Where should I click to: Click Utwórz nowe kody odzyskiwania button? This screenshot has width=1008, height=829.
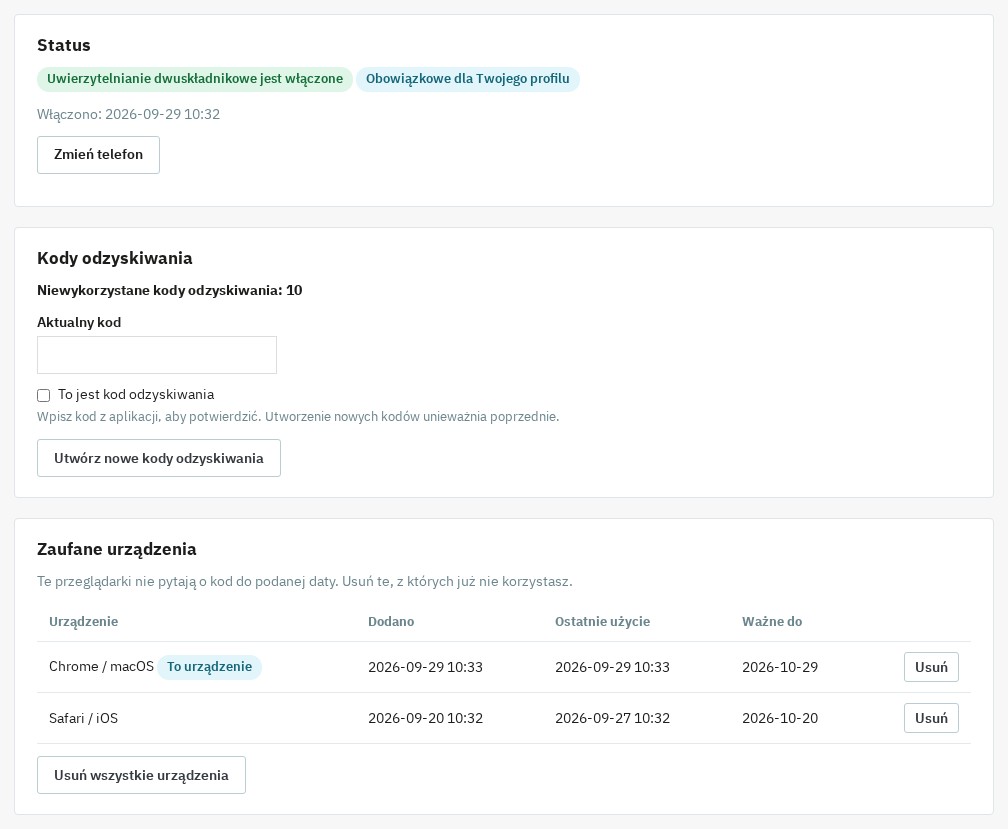[x=159, y=458]
